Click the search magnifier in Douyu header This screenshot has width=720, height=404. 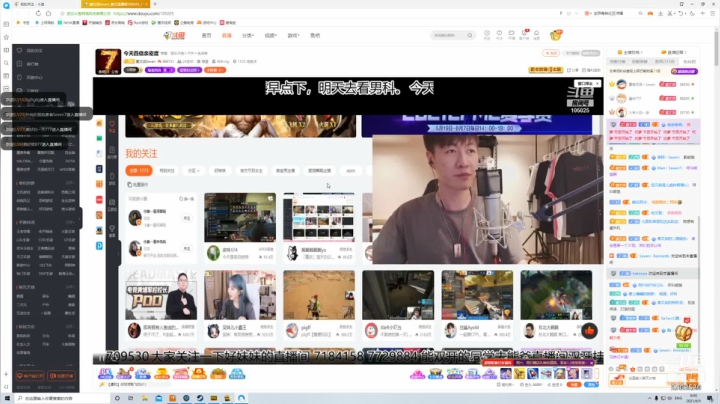(x=469, y=35)
